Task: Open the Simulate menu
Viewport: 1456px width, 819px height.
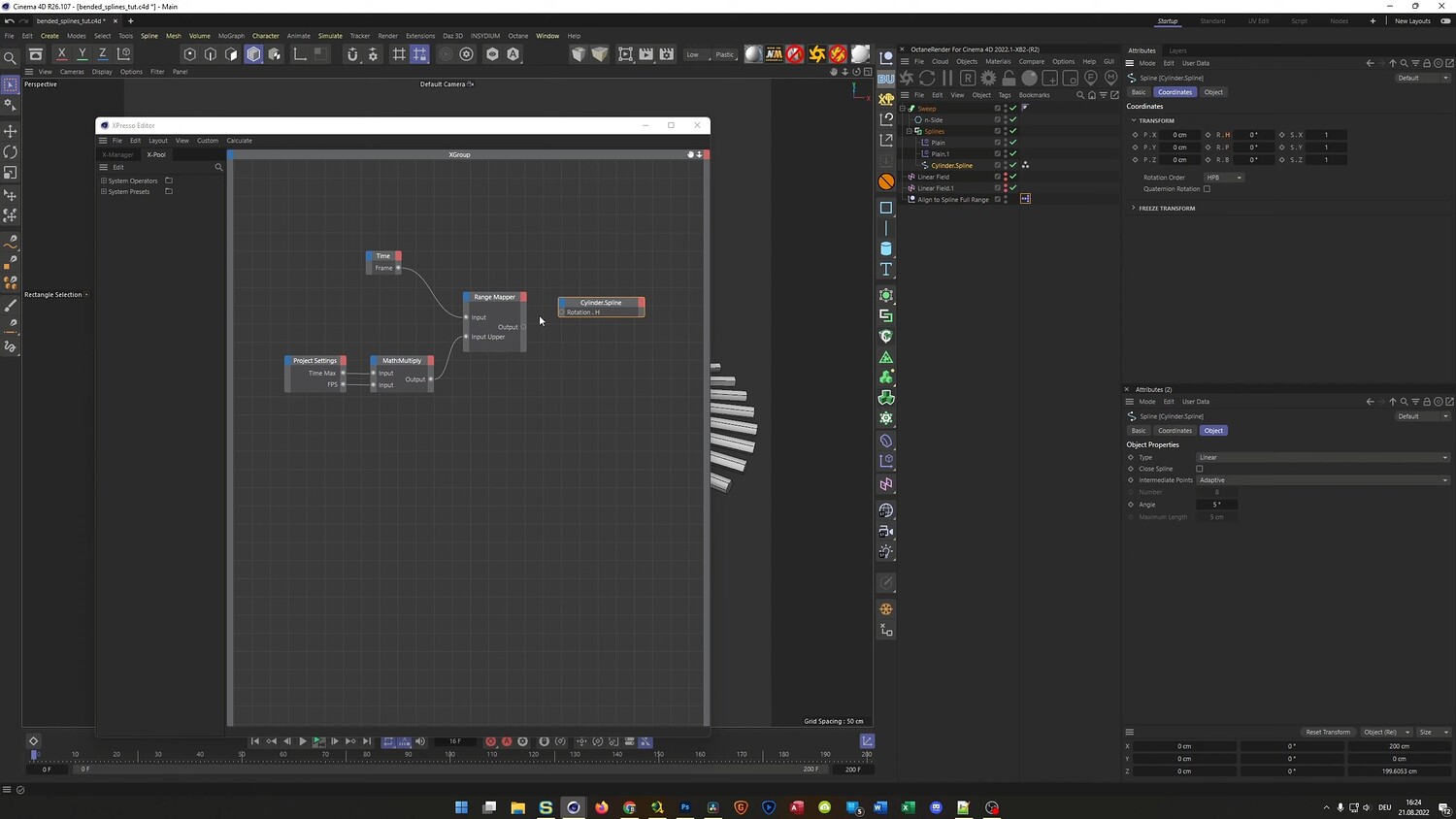Action: (x=330, y=36)
